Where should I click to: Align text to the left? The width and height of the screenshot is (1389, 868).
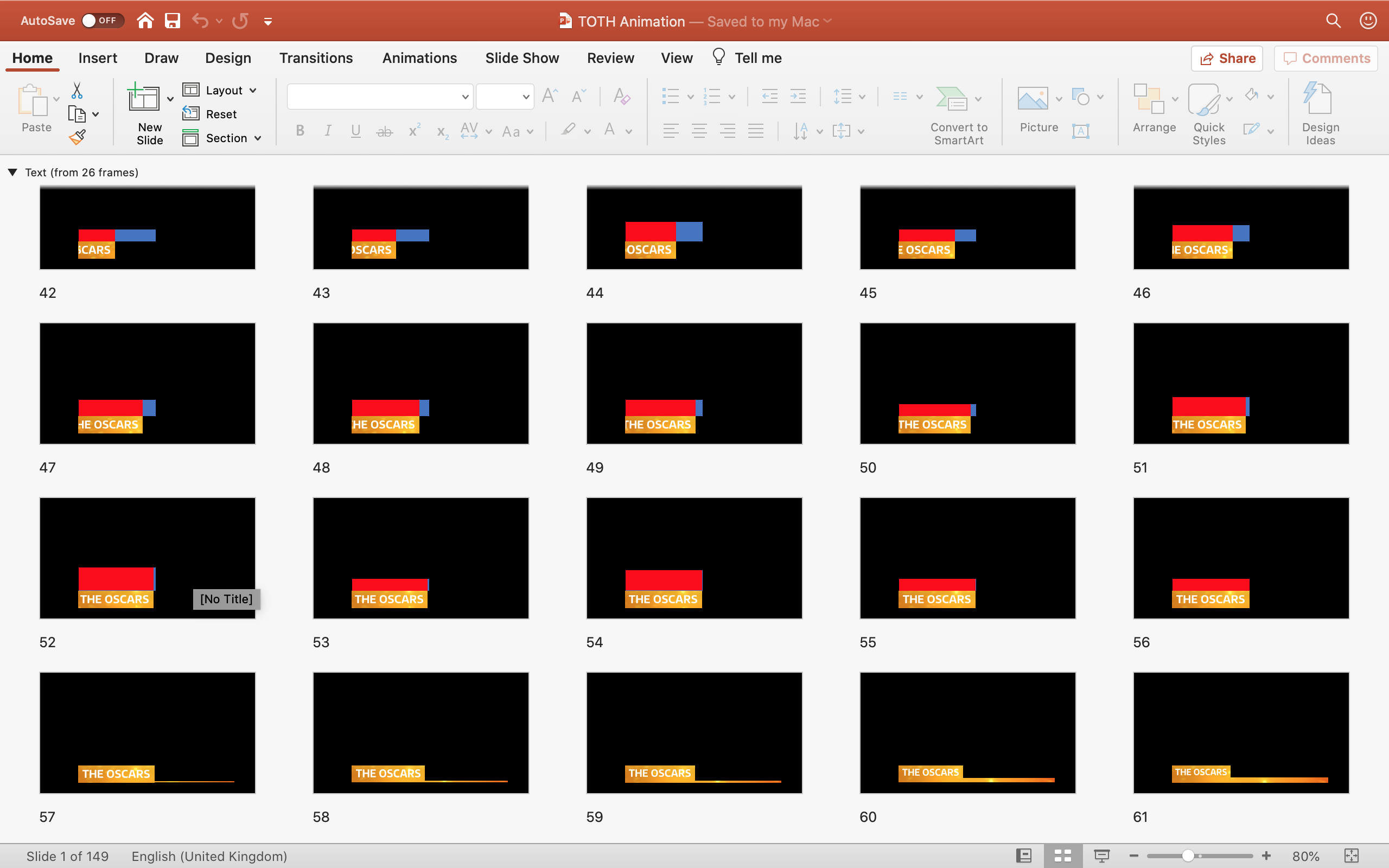tap(671, 131)
